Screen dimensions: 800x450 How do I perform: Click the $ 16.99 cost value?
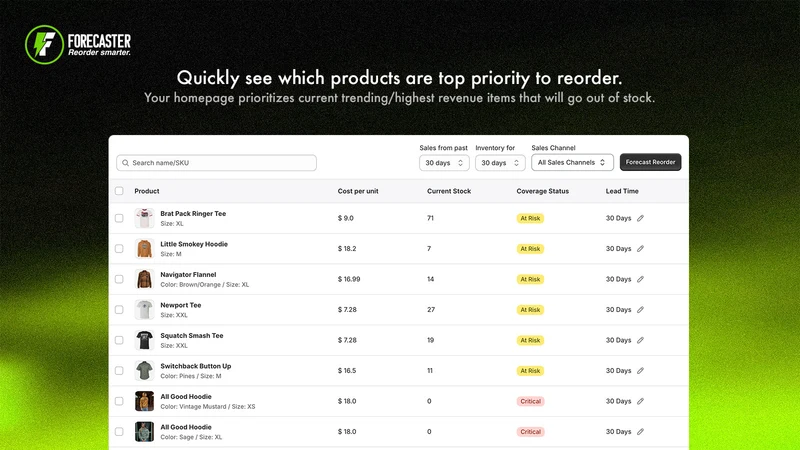pyautogui.click(x=349, y=279)
